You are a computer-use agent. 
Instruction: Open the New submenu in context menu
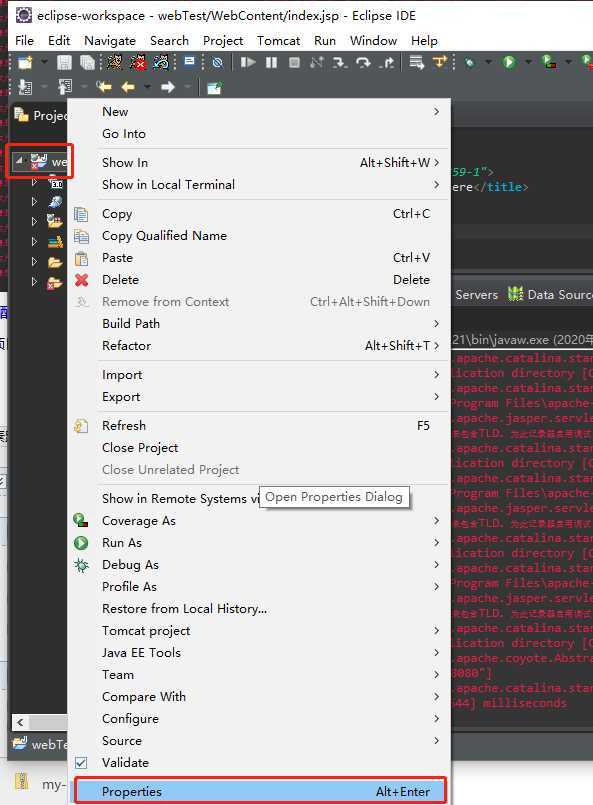(x=260, y=112)
